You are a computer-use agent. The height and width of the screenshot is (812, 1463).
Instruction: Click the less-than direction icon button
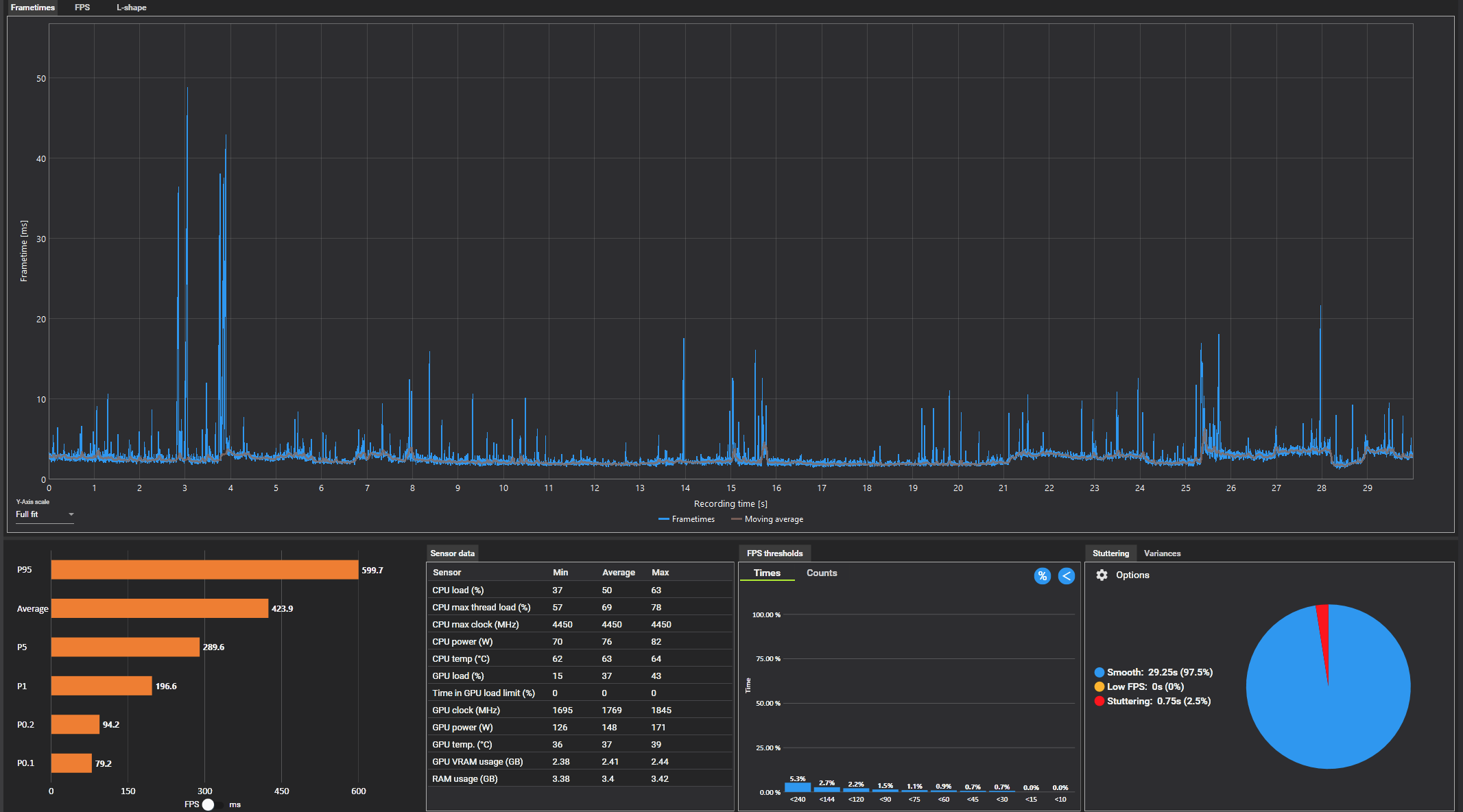click(x=1066, y=576)
